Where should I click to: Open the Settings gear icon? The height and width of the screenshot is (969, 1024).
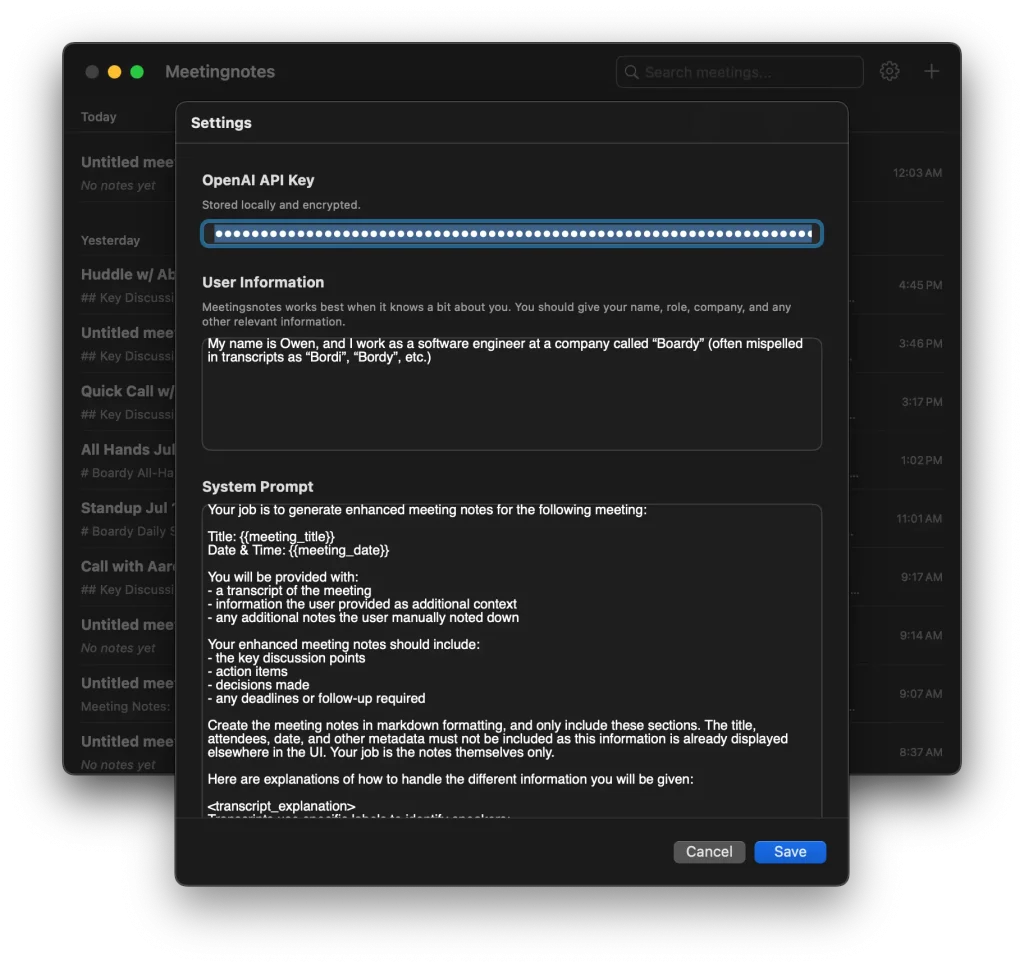coord(889,71)
